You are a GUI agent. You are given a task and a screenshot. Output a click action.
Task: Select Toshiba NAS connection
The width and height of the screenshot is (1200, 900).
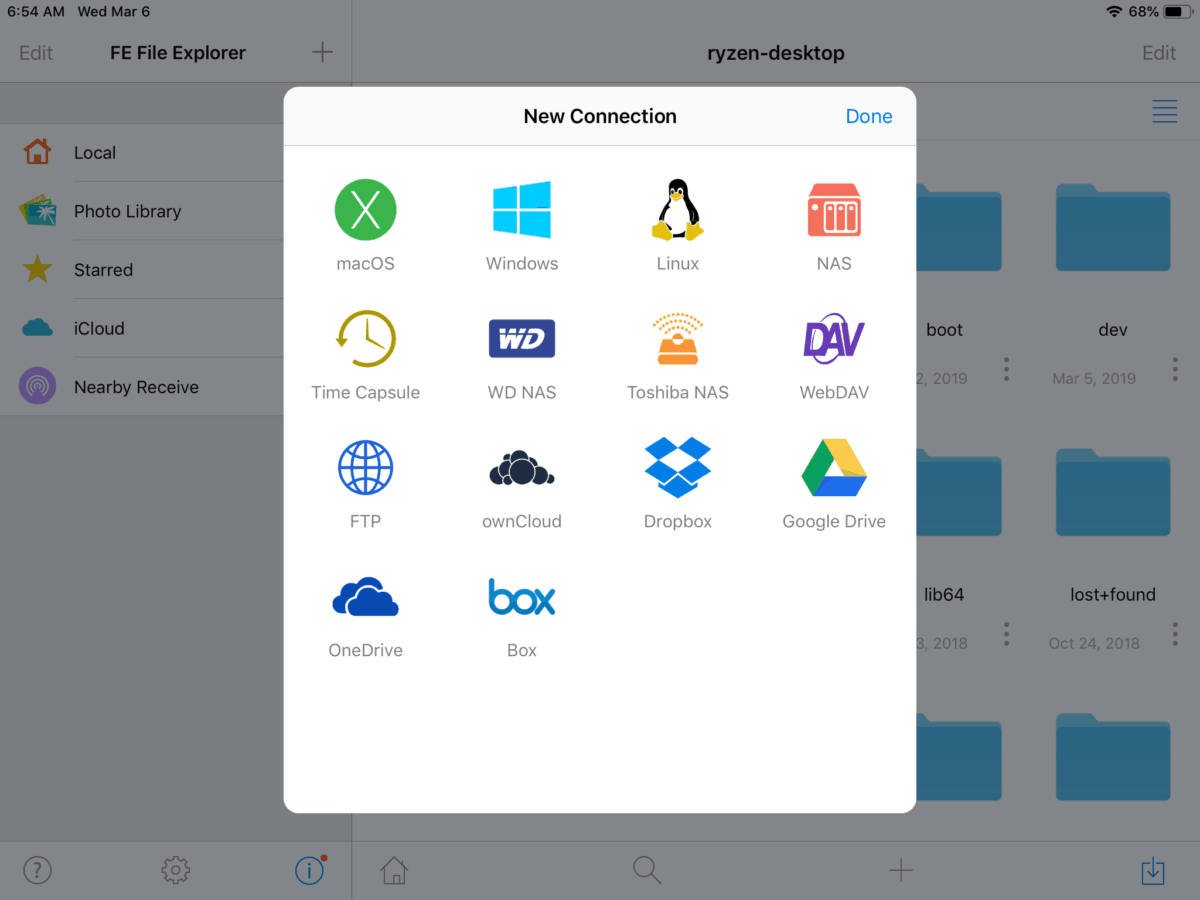(x=678, y=355)
